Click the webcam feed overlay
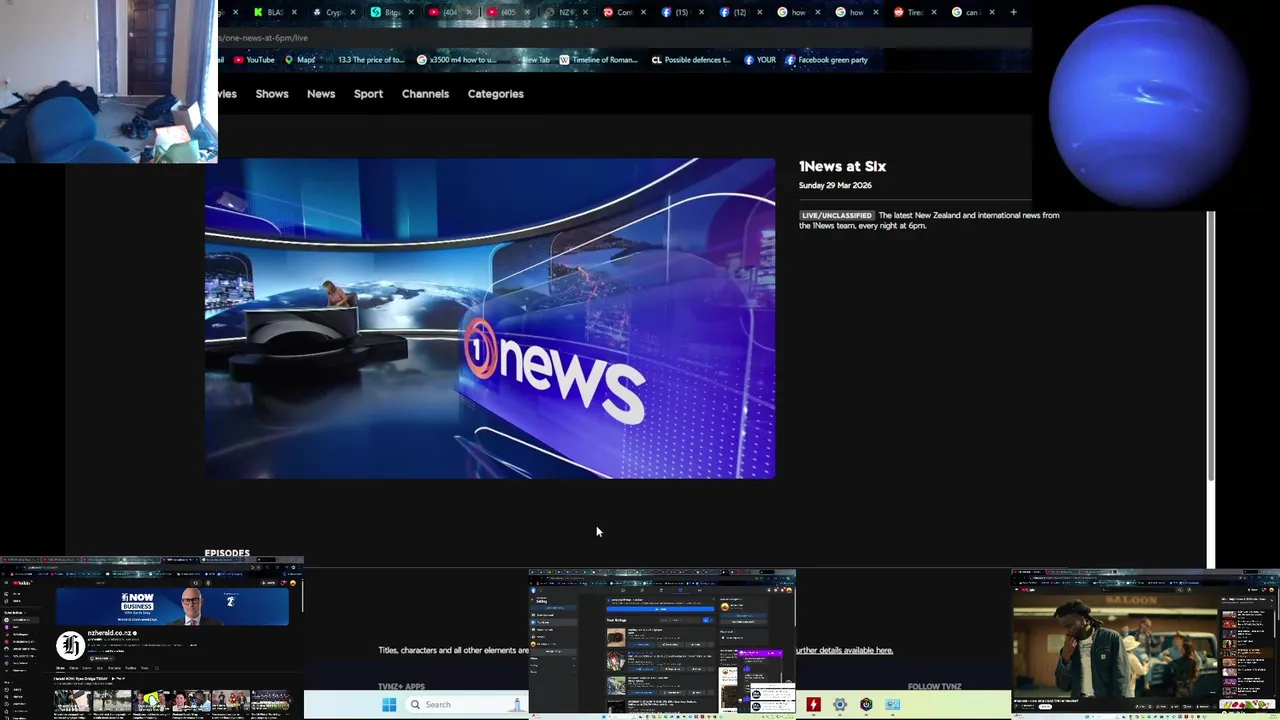Viewport: 1280px width, 720px height. pos(108,81)
